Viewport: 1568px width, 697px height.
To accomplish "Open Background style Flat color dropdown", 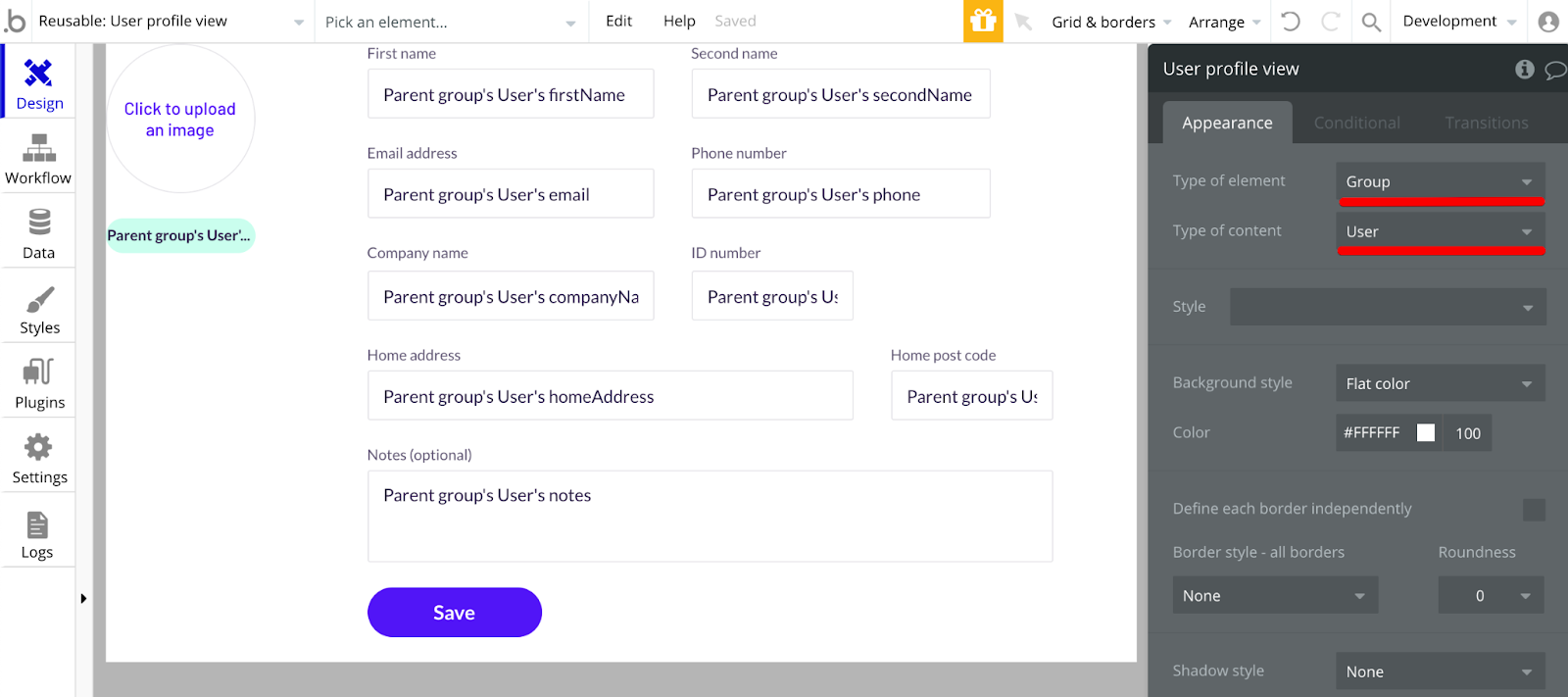I will pyautogui.click(x=1440, y=383).
